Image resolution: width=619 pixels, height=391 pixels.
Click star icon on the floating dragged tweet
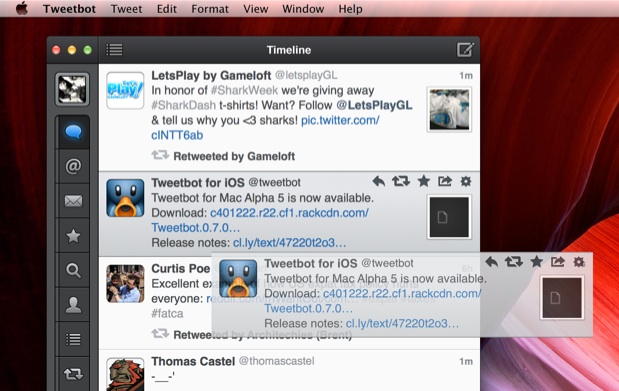click(536, 261)
